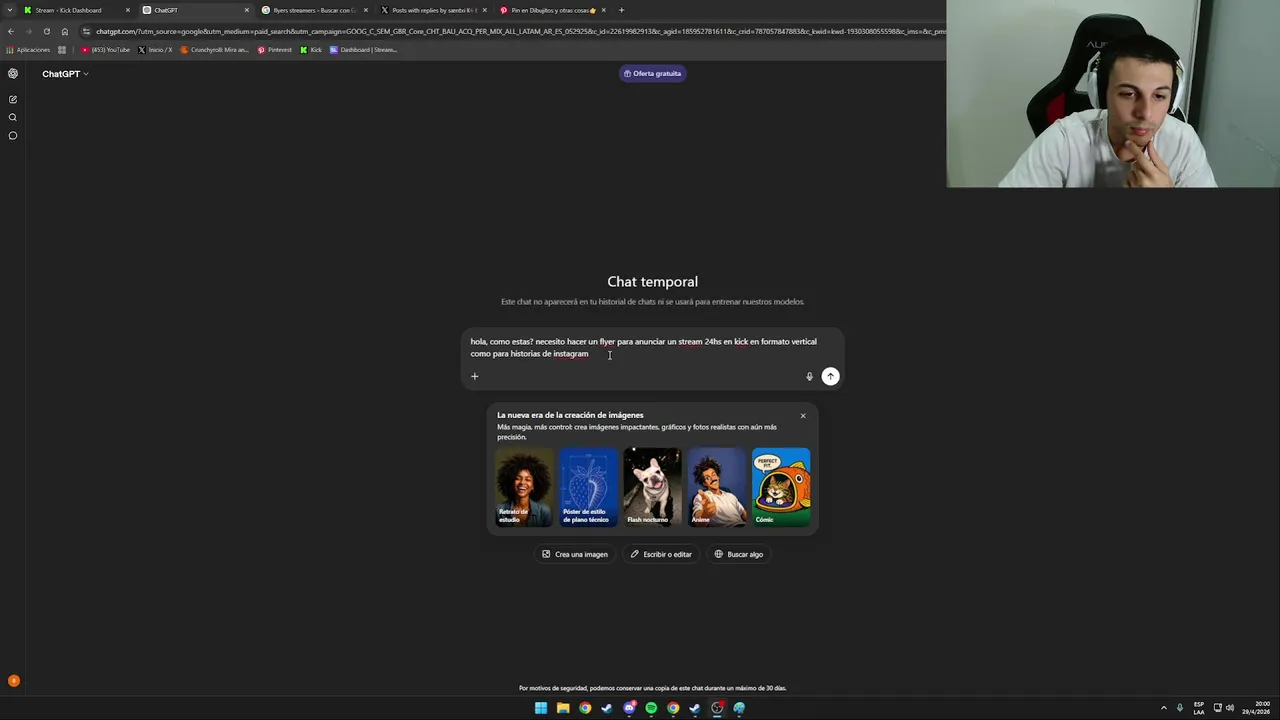Click the Oferta gratuita button
The image size is (1280, 720).
tap(652, 73)
